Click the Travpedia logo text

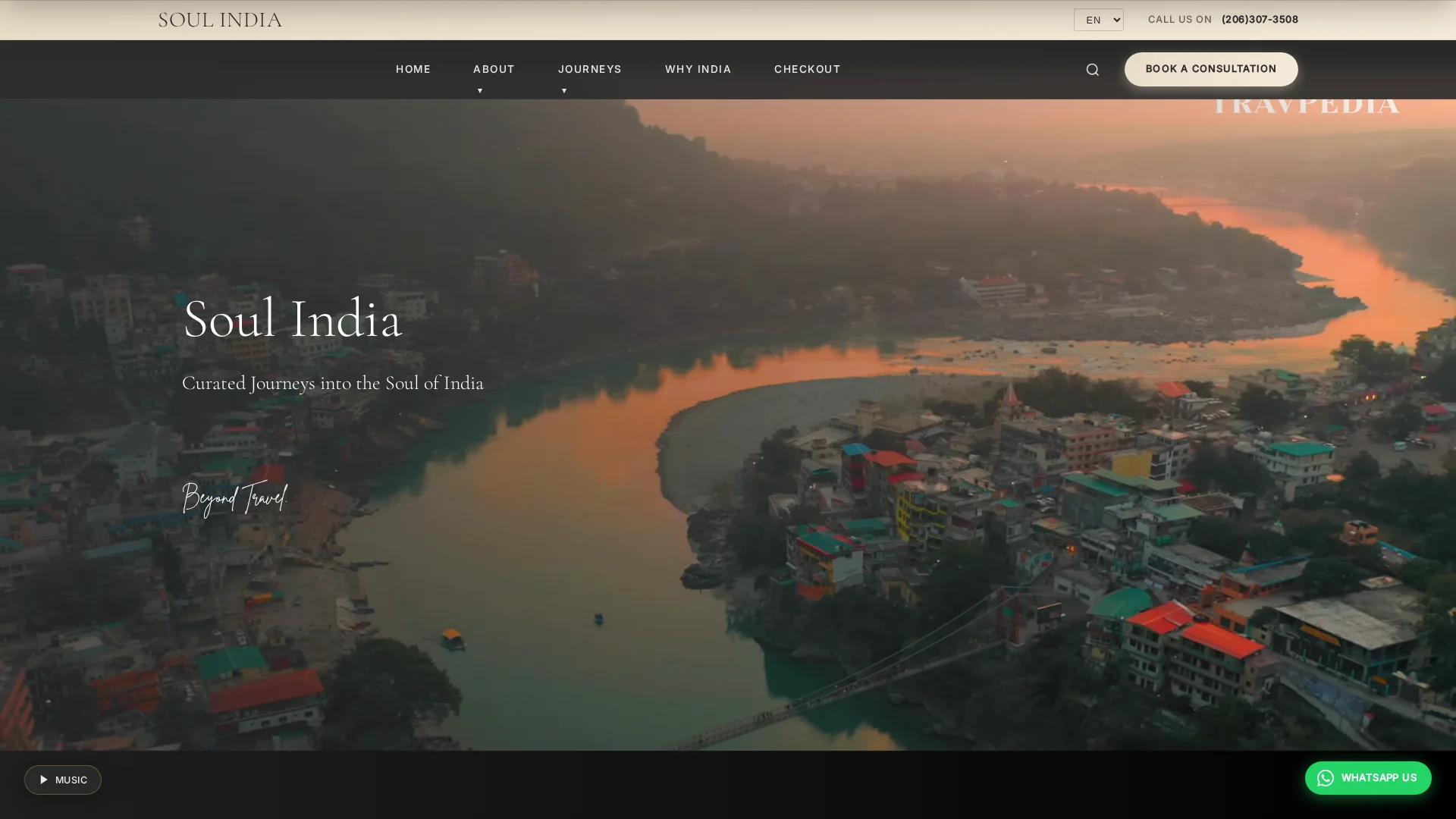(1305, 107)
